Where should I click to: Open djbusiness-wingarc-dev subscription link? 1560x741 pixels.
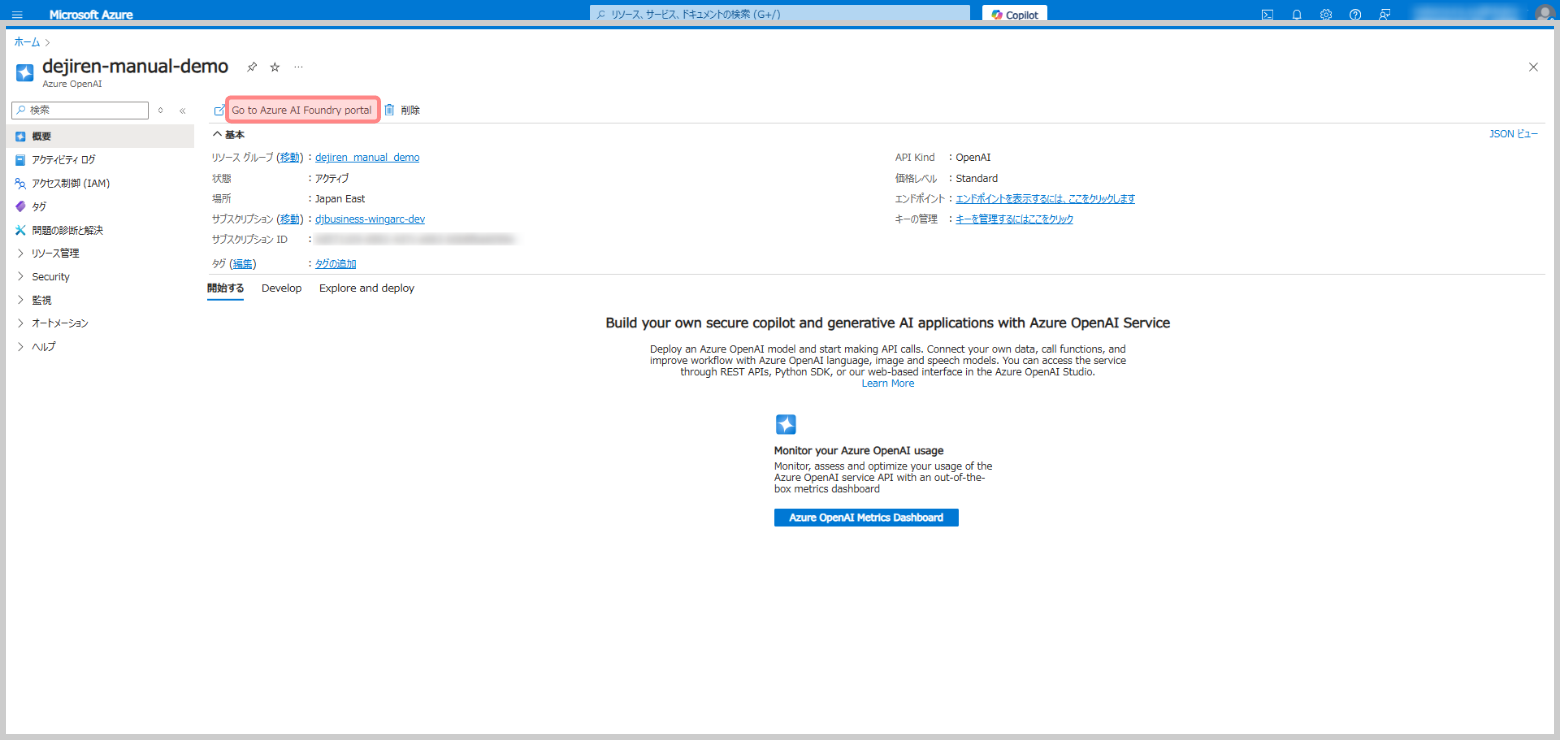(x=370, y=219)
